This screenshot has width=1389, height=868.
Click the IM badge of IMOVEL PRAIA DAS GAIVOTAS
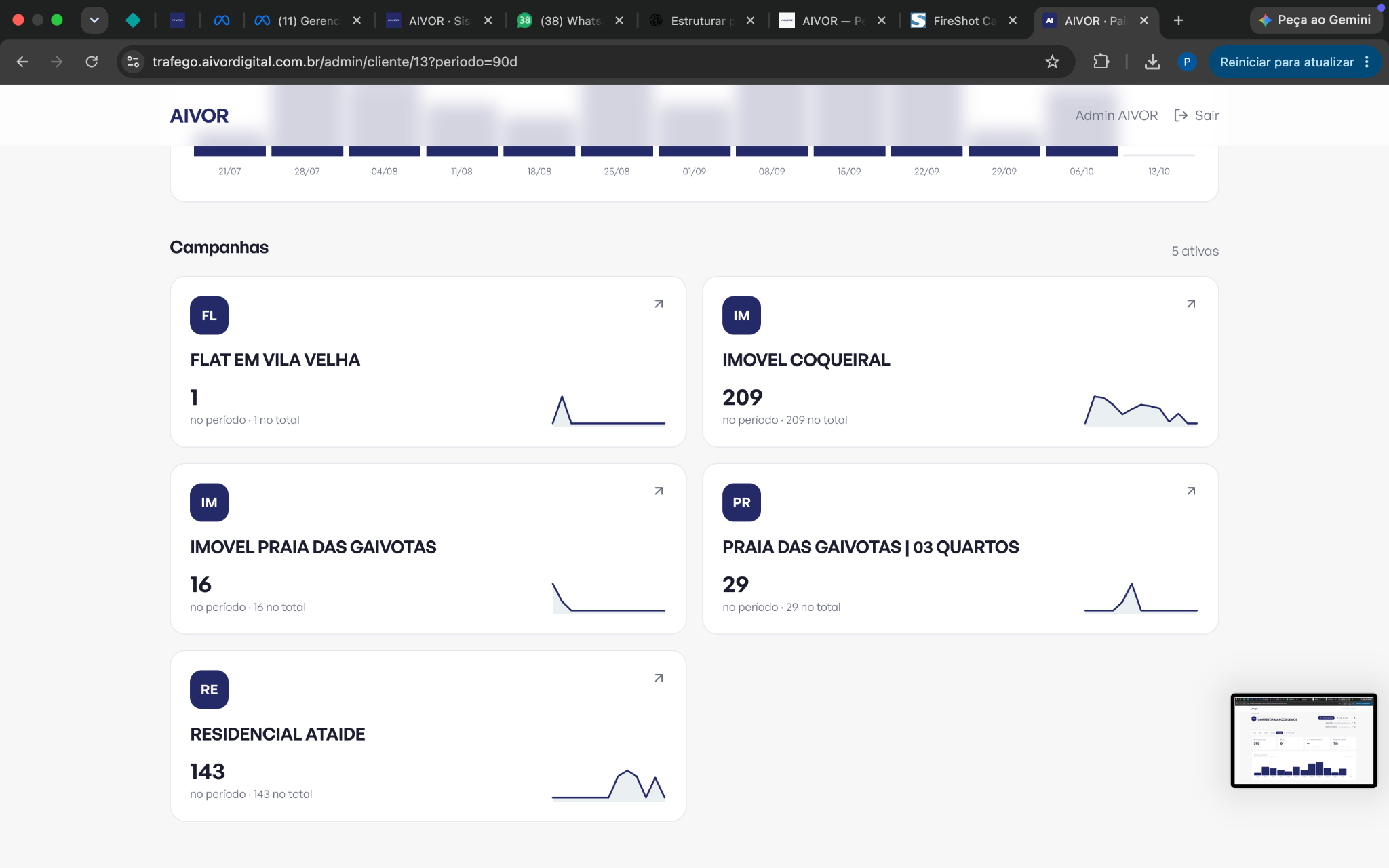tap(209, 502)
